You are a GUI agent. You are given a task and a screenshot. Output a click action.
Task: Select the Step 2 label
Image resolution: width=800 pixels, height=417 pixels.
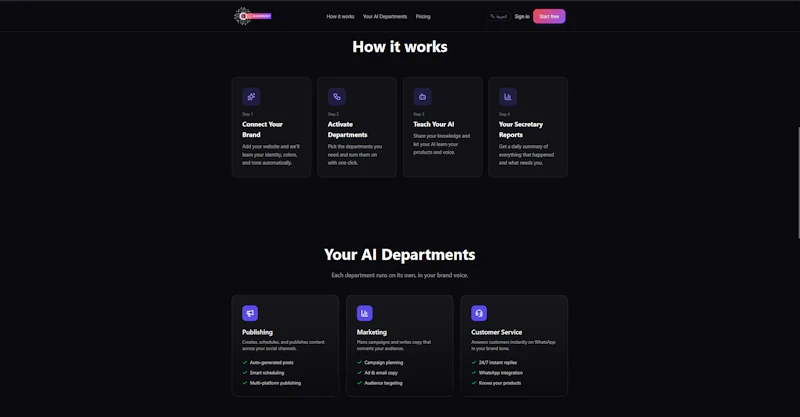coord(333,114)
